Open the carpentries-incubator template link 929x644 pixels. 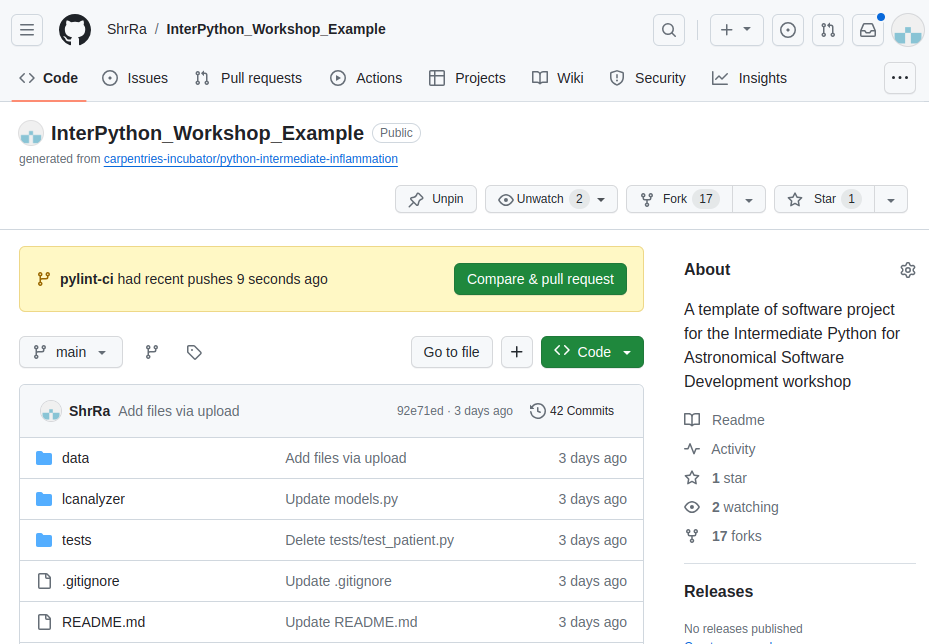[251, 159]
